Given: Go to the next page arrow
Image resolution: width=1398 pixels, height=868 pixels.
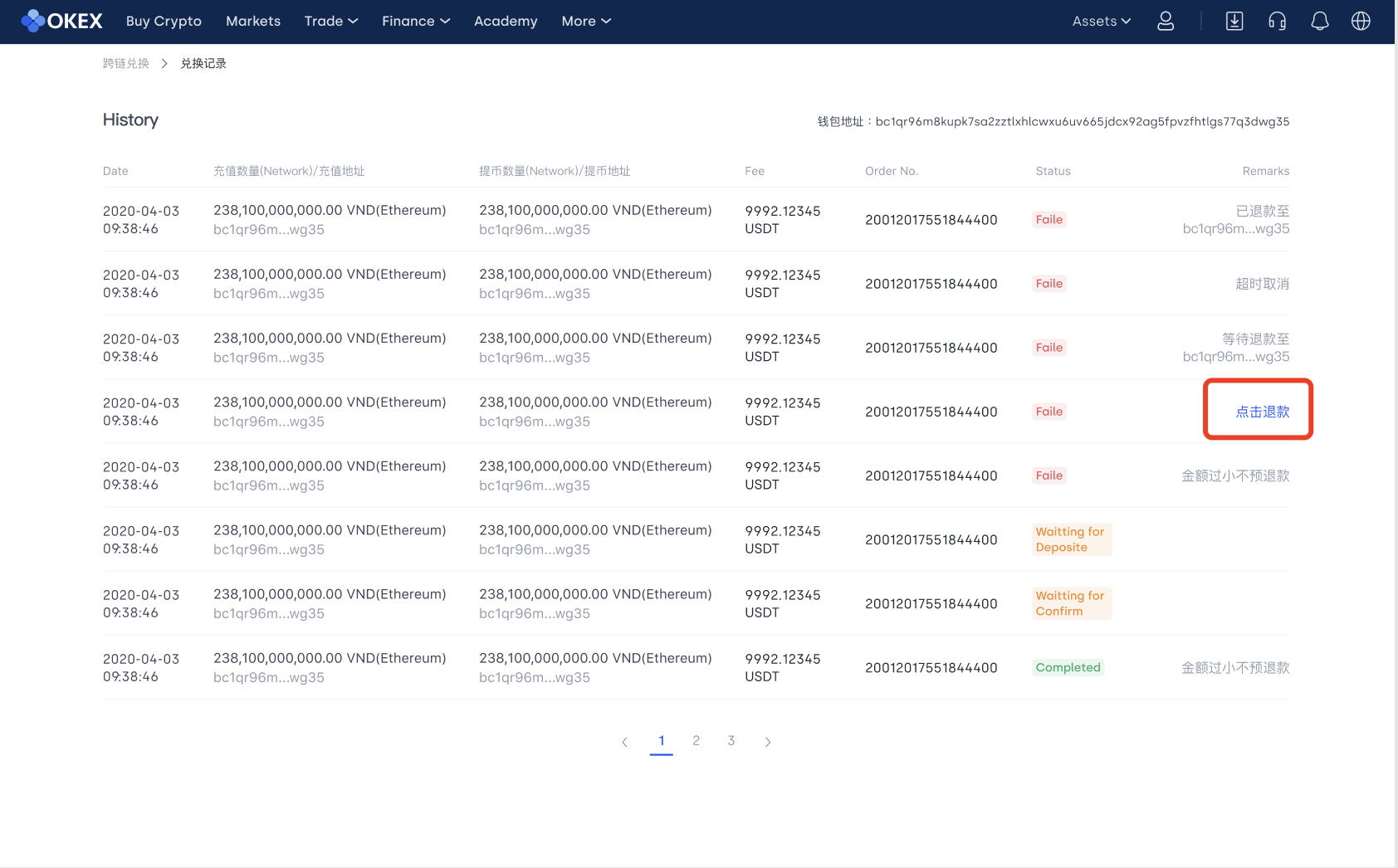Looking at the screenshot, I should [x=768, y=742].
